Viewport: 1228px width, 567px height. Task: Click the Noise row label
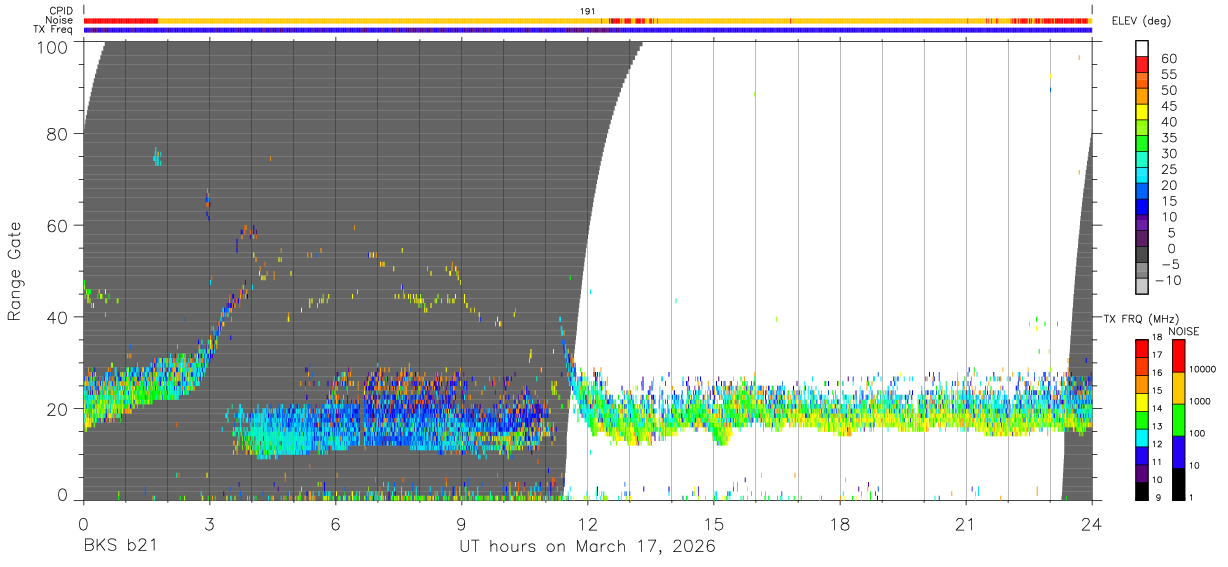[x=59, y=20]
